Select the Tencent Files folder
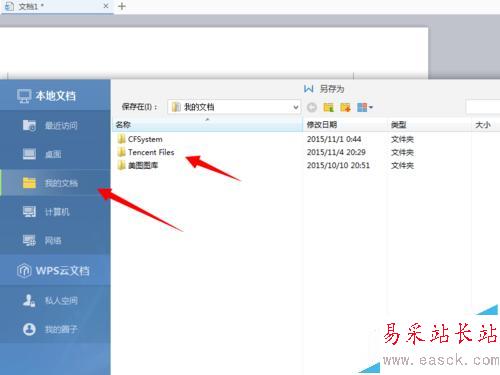 coord(146,152)
